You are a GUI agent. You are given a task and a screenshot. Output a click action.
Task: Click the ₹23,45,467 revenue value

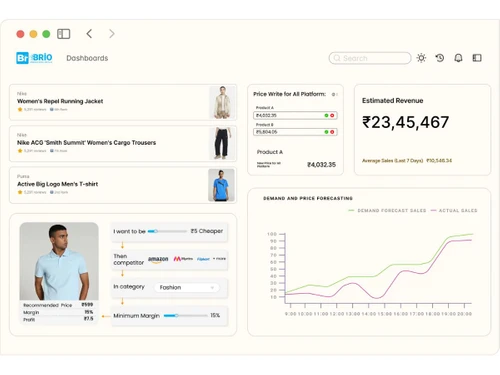pos(406,122)
